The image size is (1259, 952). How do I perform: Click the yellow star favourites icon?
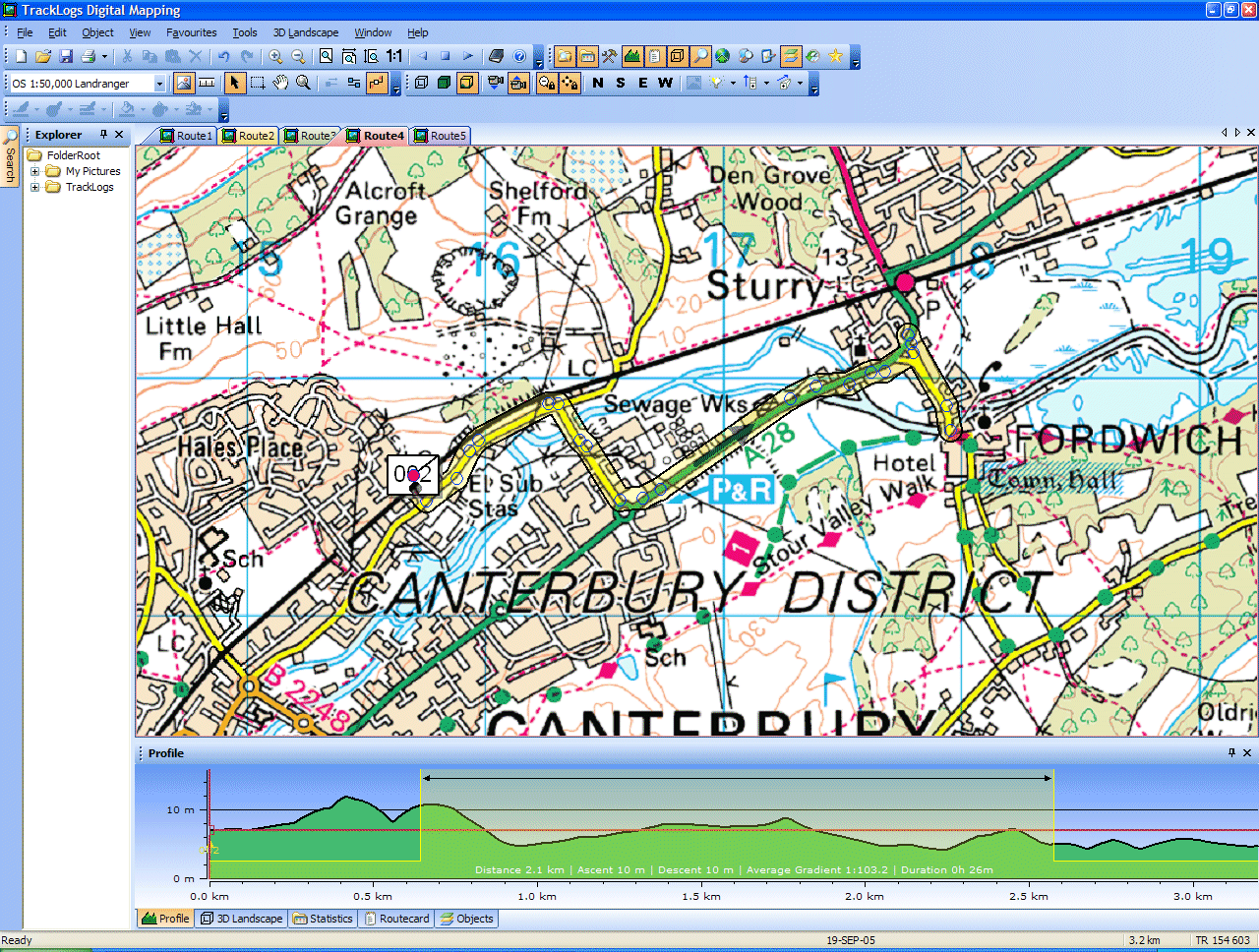pos(836,56)
